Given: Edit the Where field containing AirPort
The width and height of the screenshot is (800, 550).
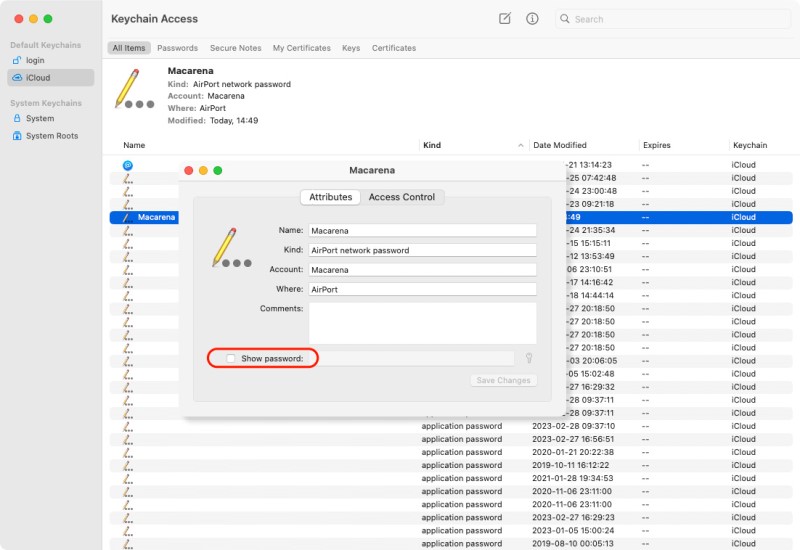Looking at the screenshot, I should pos(422,289).
